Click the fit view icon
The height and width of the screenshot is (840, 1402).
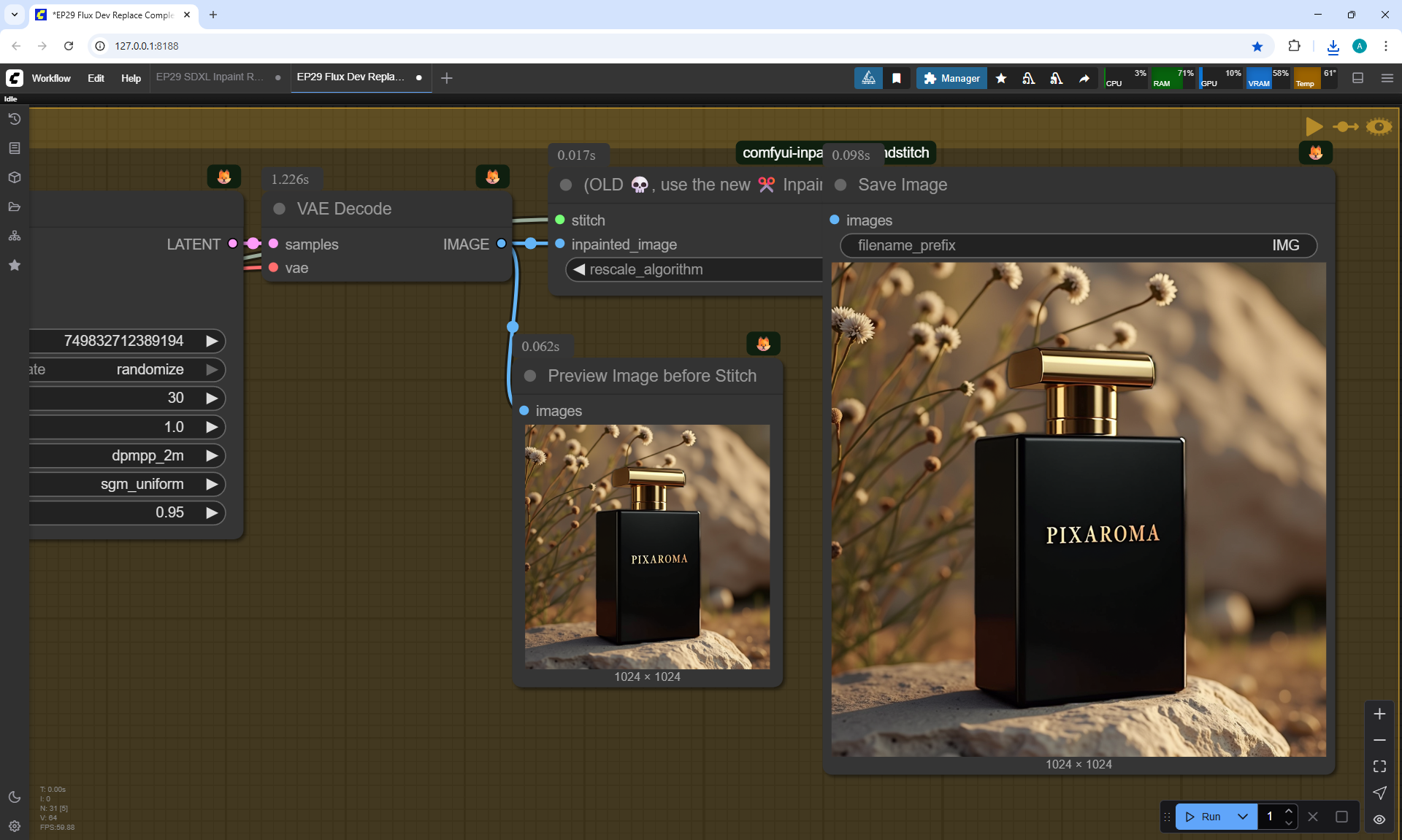pyautogui.click(x=1379, y=766)
